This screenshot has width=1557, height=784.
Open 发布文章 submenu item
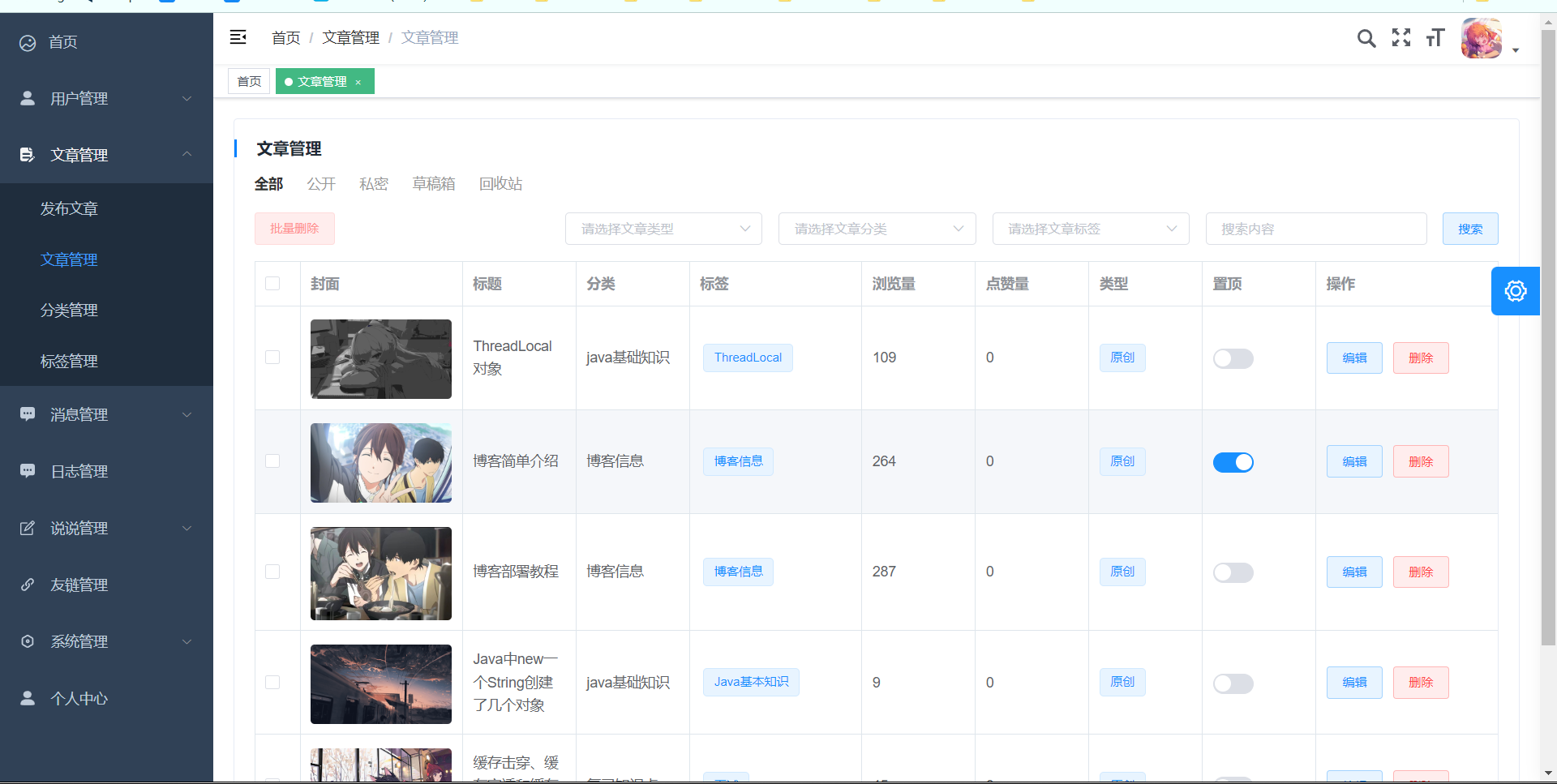click(106, 208)
